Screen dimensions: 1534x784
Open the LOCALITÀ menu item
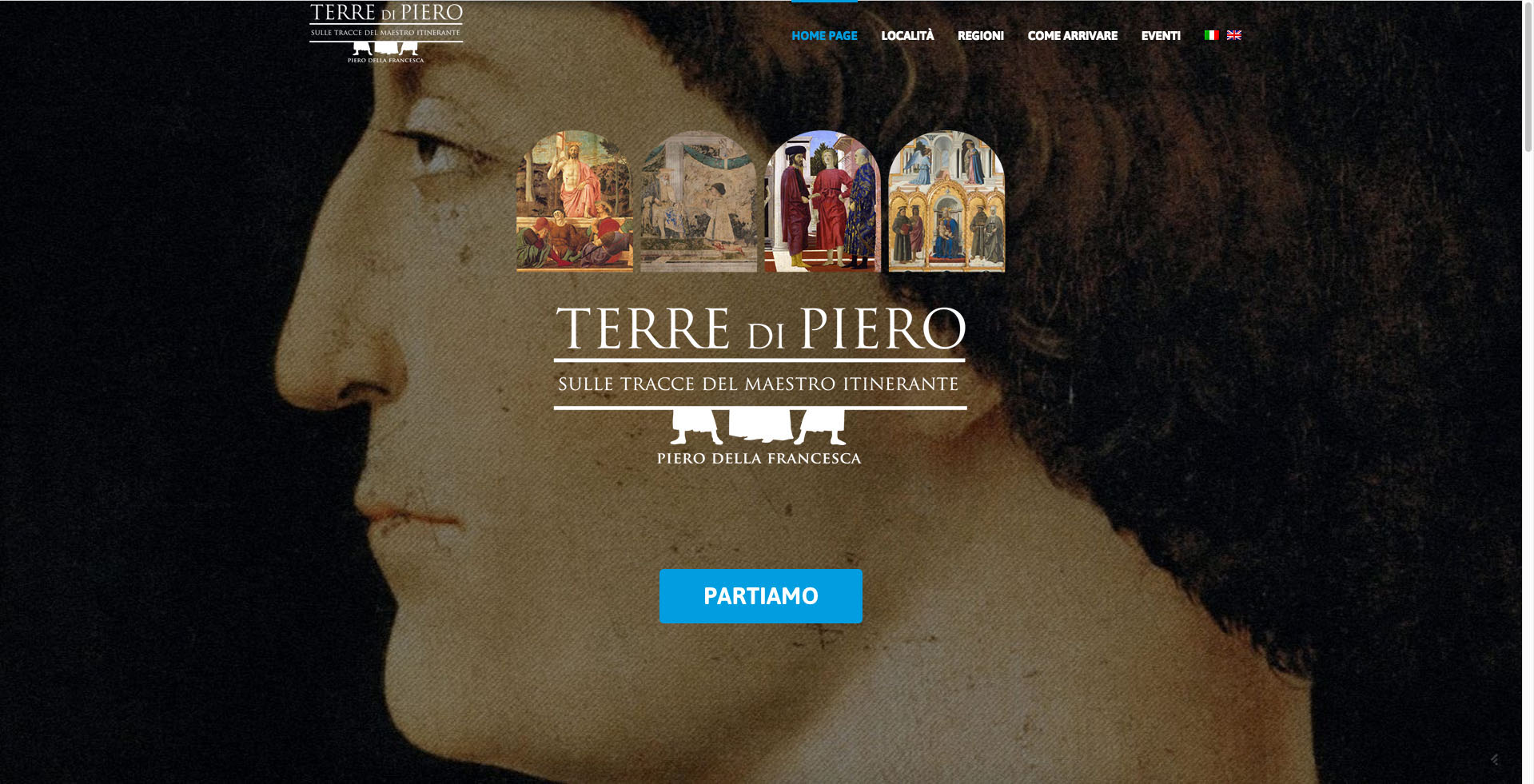907,35
